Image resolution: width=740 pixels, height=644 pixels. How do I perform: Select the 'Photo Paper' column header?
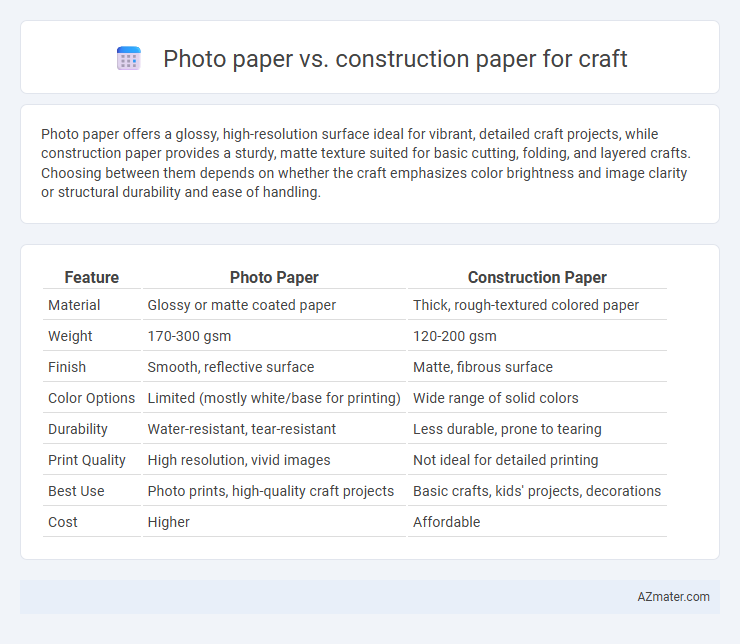point(274,277)
